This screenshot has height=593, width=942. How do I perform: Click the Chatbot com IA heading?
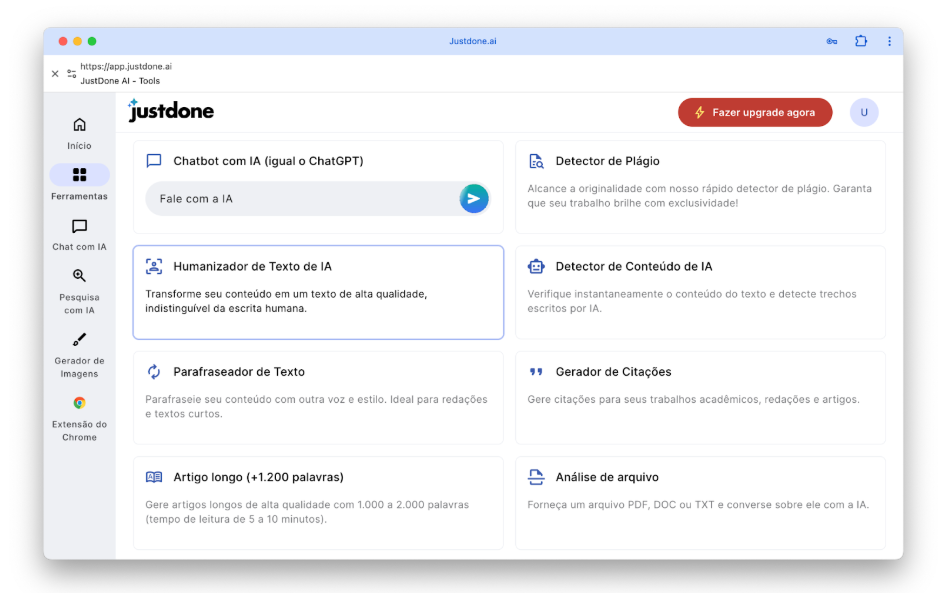coord(268,161)
